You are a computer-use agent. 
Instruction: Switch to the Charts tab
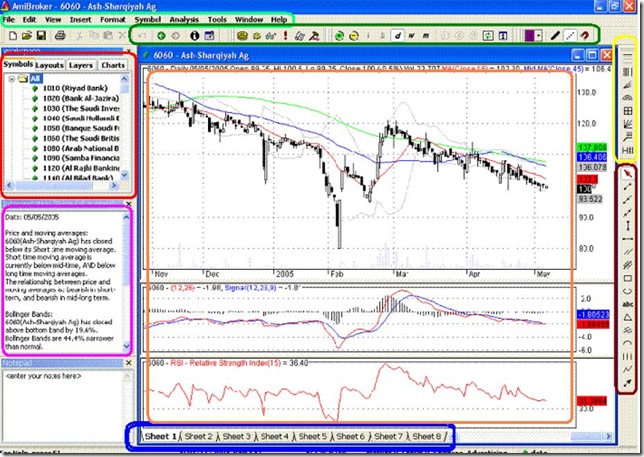113,65
